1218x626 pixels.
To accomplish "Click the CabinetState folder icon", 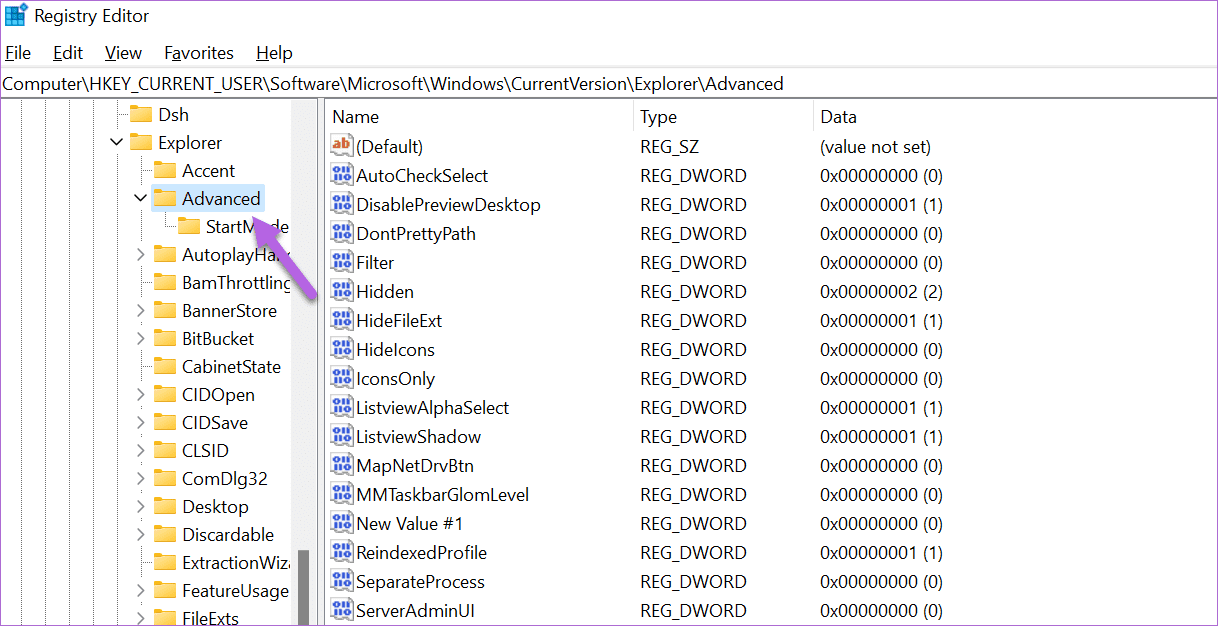I will (x=165, y=367).
